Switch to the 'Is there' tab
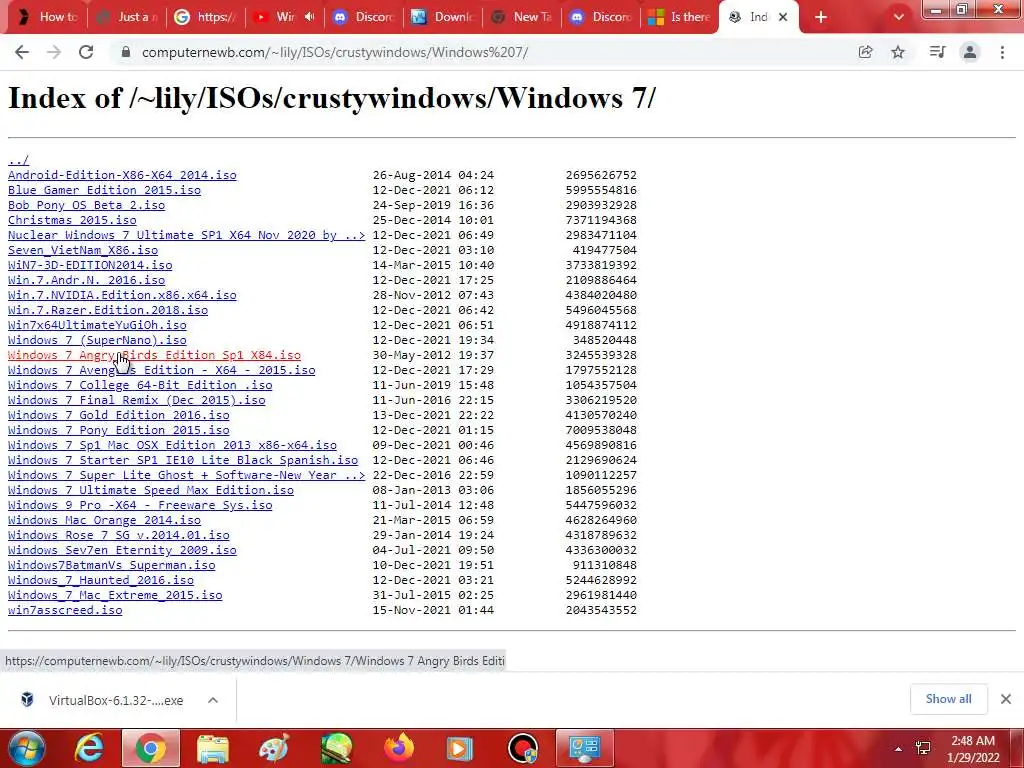 coord(679,17)
